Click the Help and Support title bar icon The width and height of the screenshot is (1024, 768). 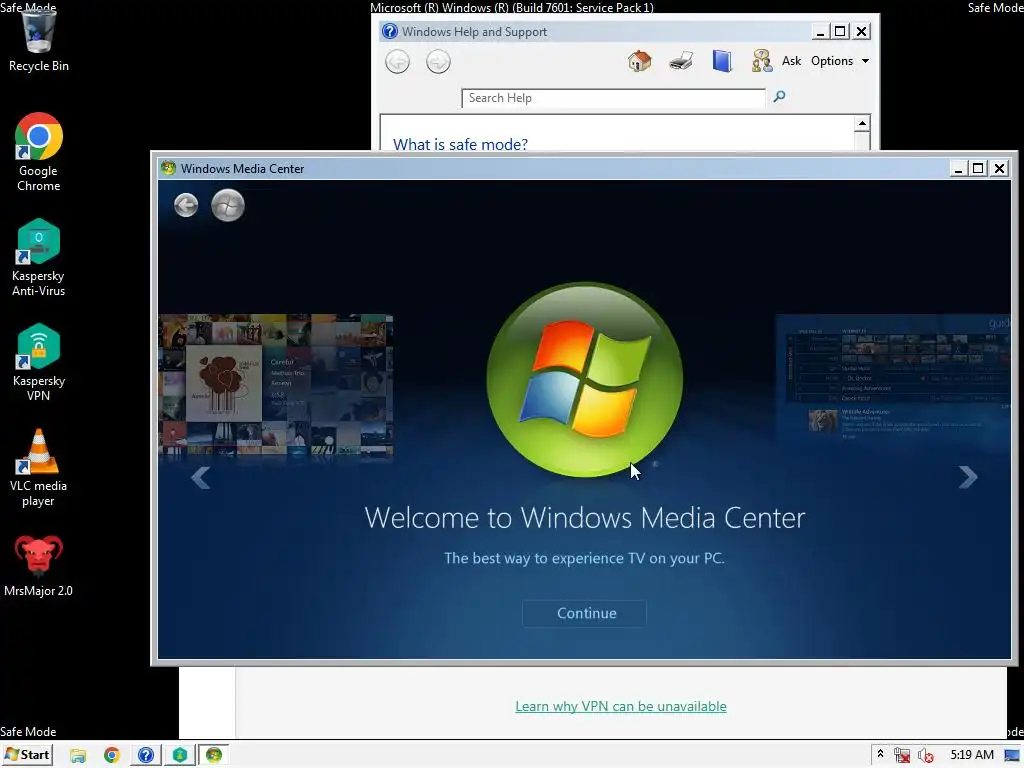pyautogui.click(x=390, y=31)
